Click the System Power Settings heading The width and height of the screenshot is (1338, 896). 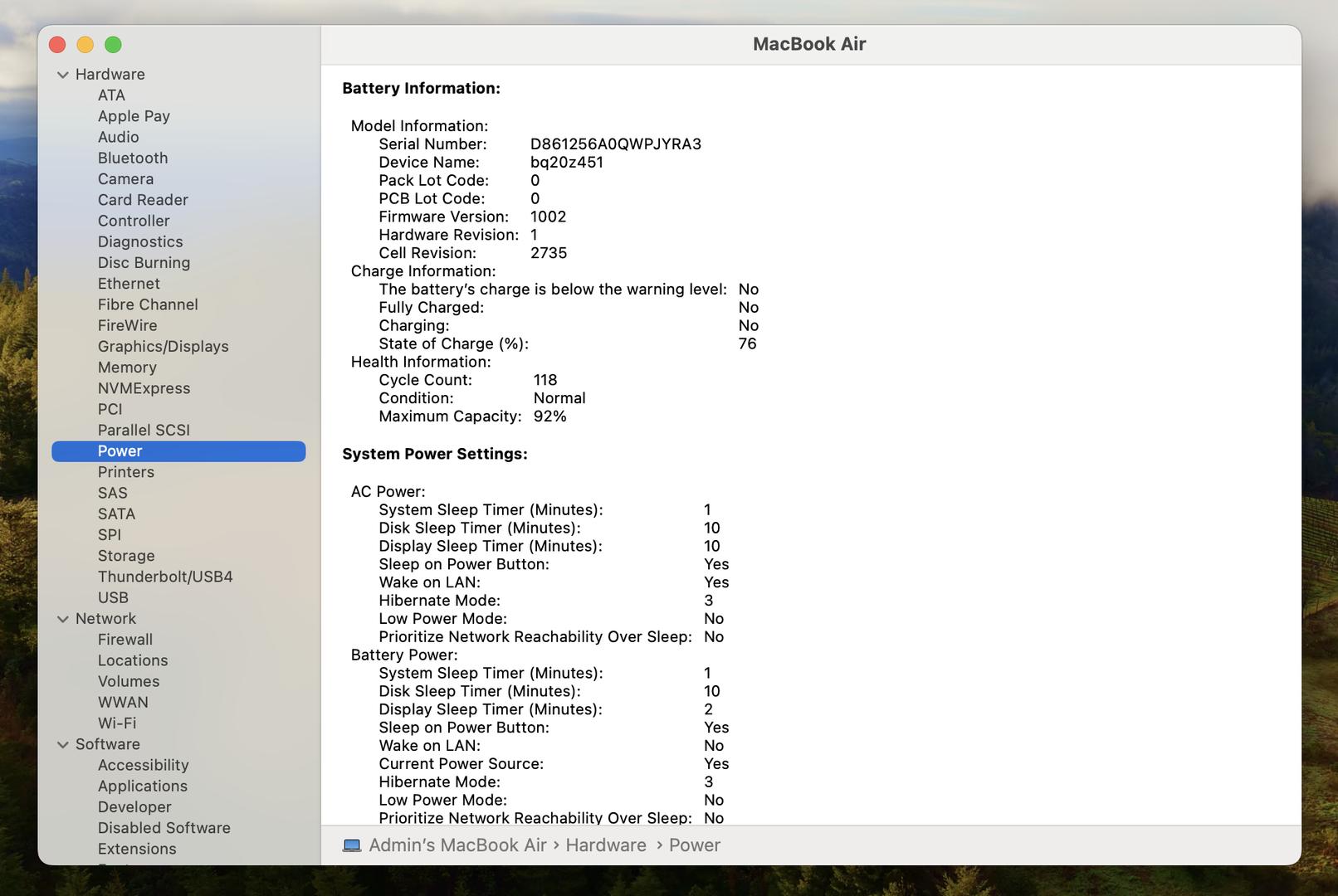pos(435,455)
